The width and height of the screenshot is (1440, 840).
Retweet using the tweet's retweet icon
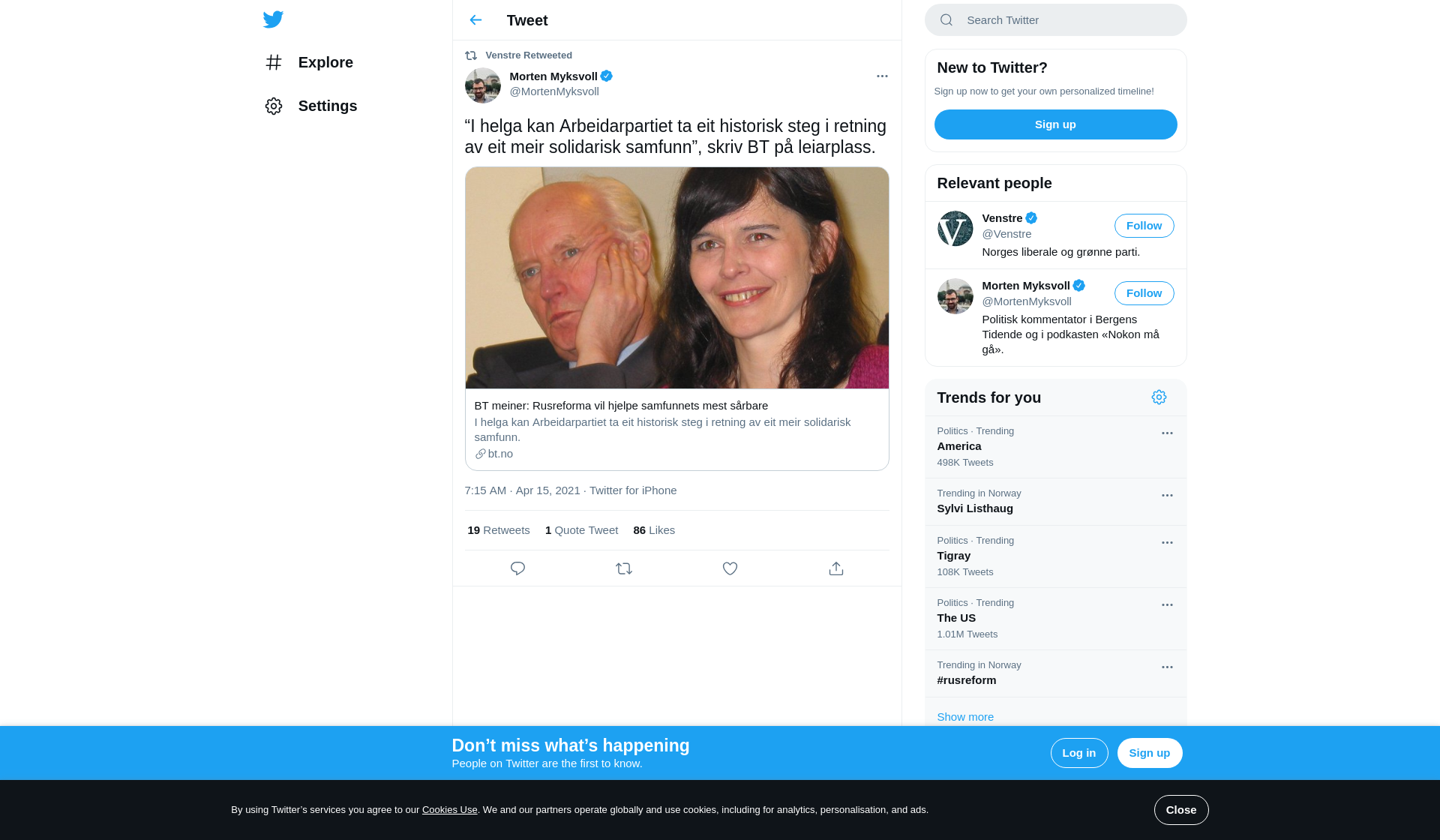tap(624, 568)
